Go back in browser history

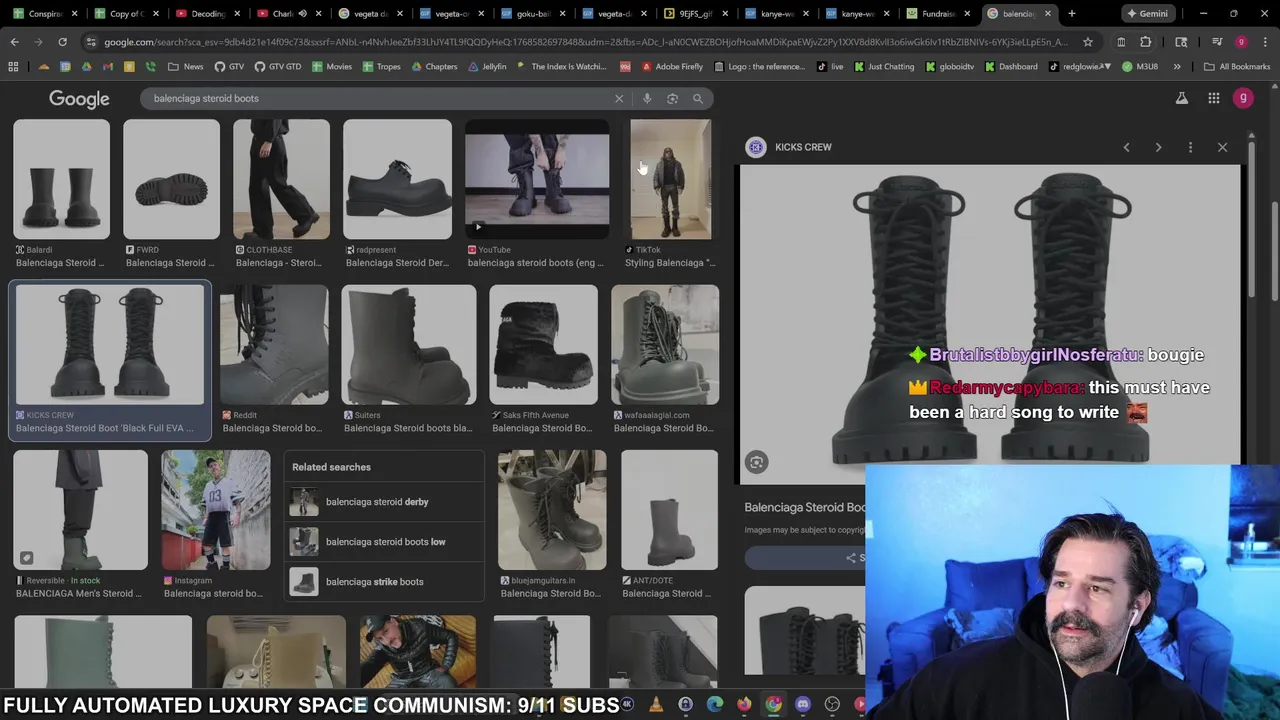click(14, 42)
